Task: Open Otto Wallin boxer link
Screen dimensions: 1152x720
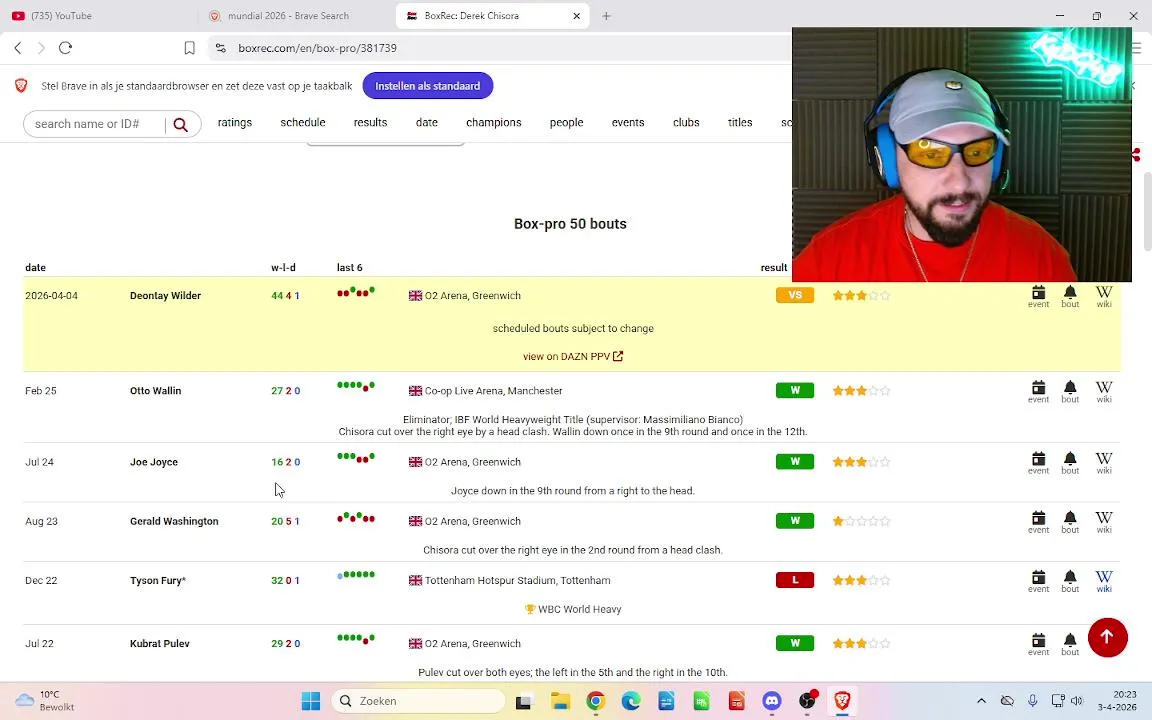Action: click(156, 391)
